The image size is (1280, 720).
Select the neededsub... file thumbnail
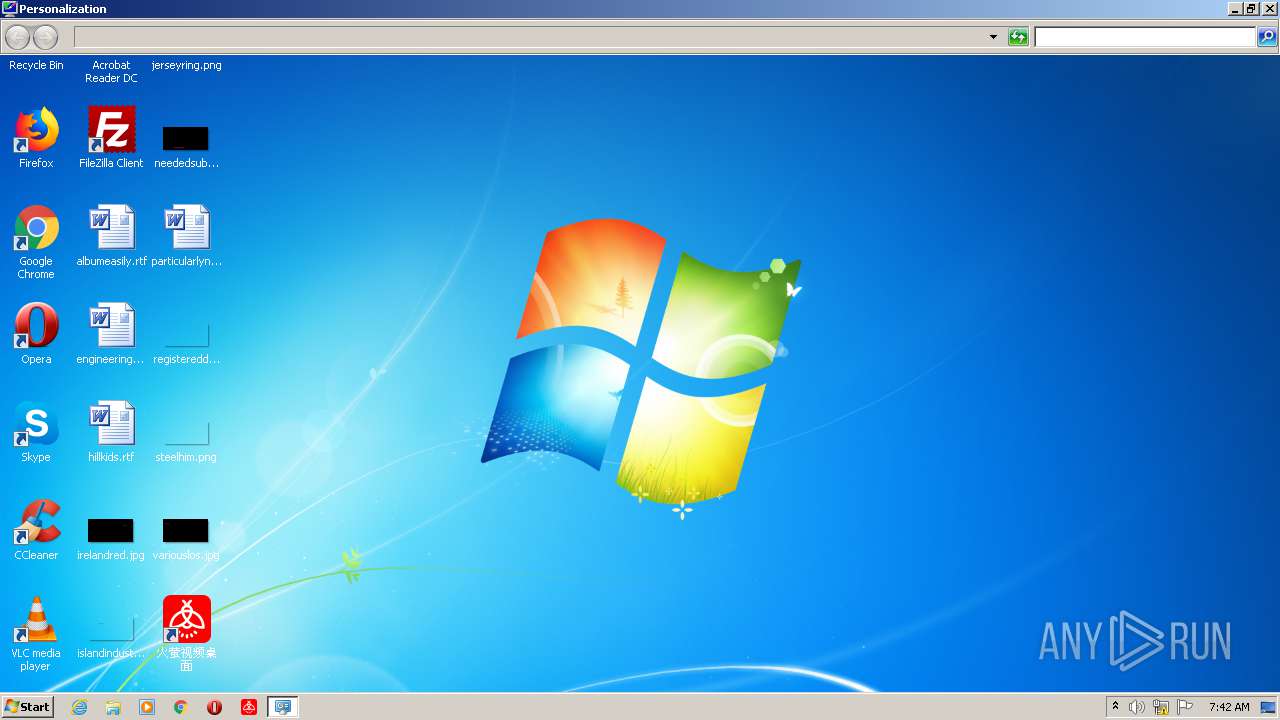click(x=186, y=139)
